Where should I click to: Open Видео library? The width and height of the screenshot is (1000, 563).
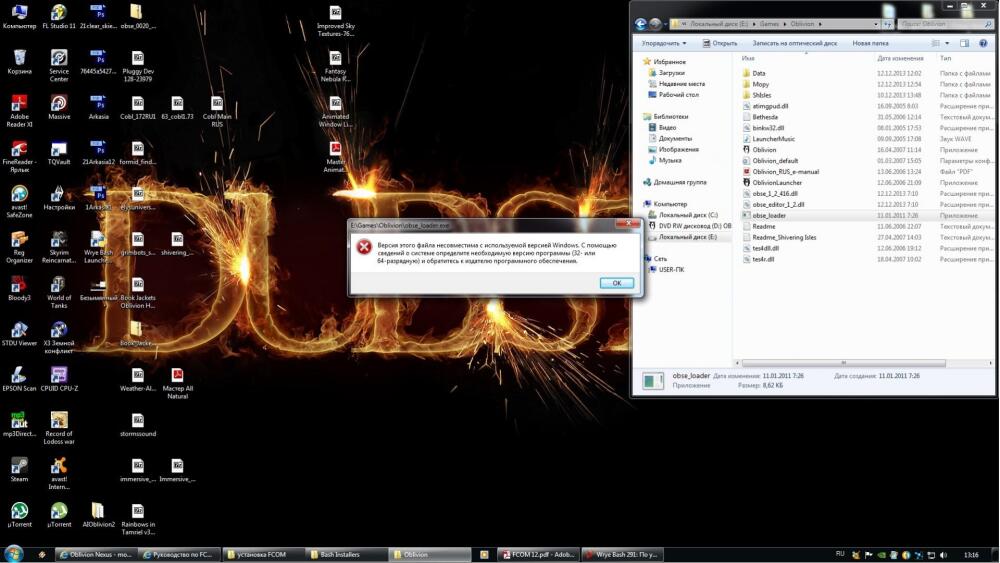click(x=667, y=128)
